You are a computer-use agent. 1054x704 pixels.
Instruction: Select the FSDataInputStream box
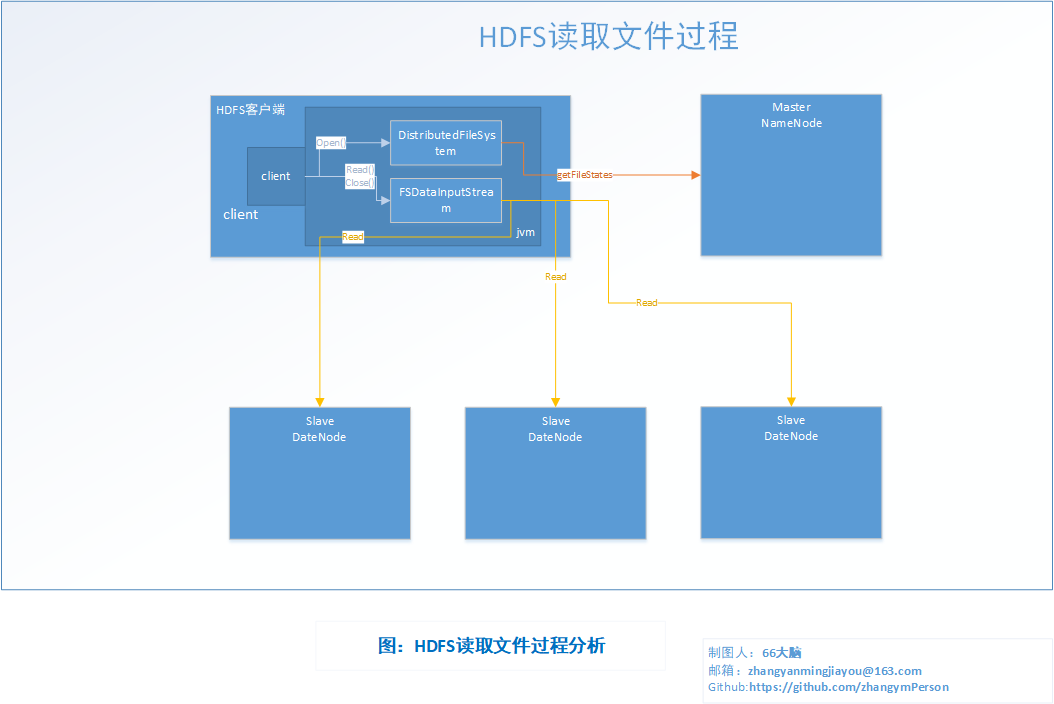[446, 200]
